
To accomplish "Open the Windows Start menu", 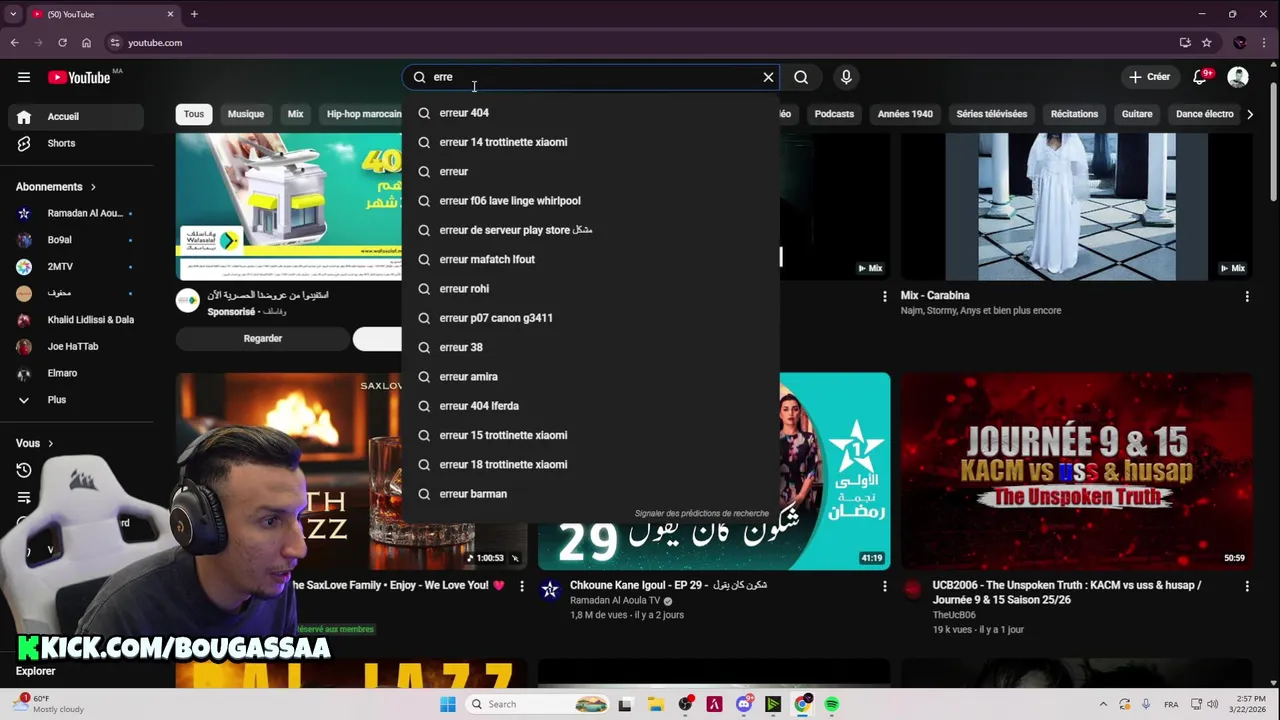I will tap(448, 704).
